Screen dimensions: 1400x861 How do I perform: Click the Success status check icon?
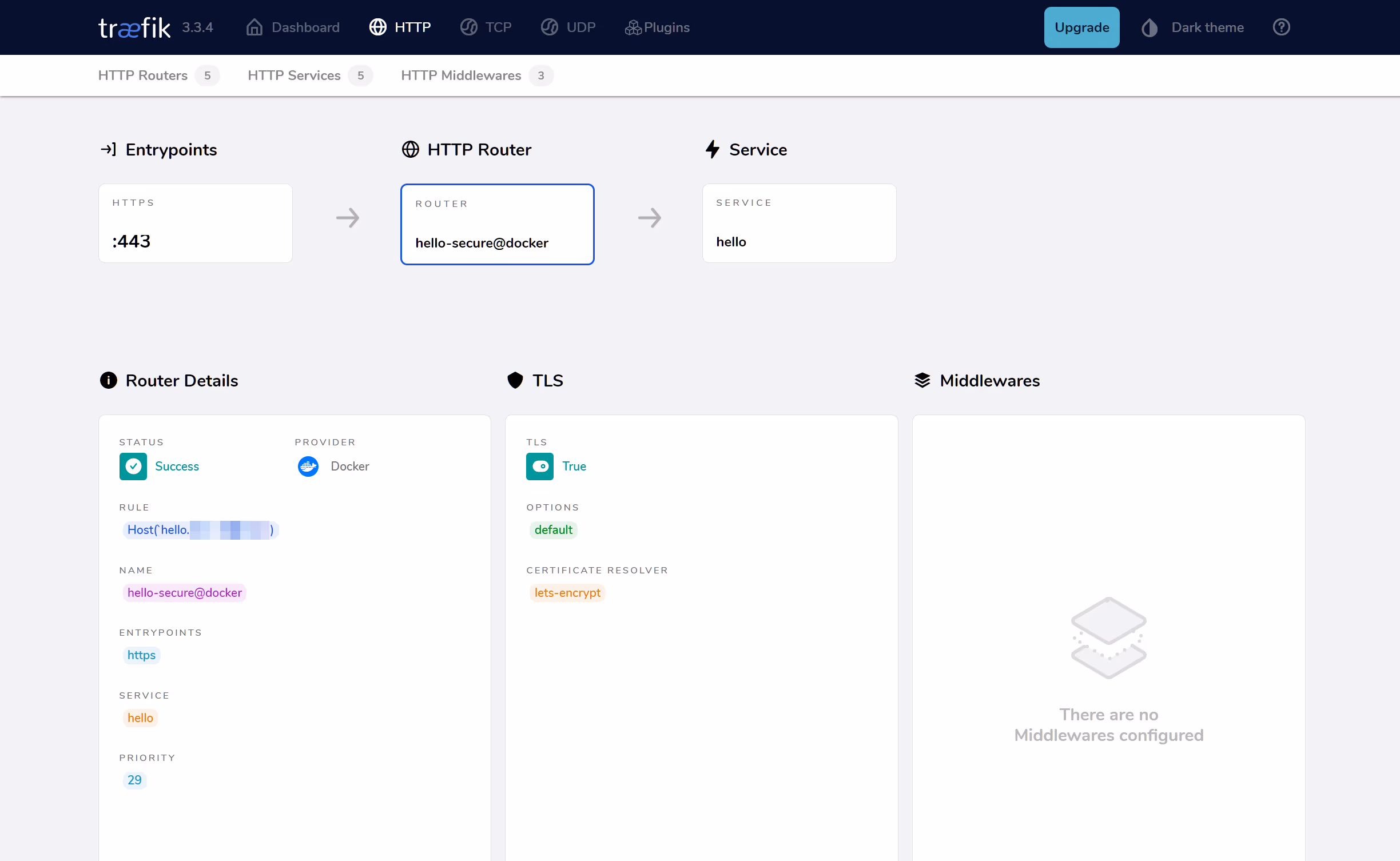[x=133, y=467]
